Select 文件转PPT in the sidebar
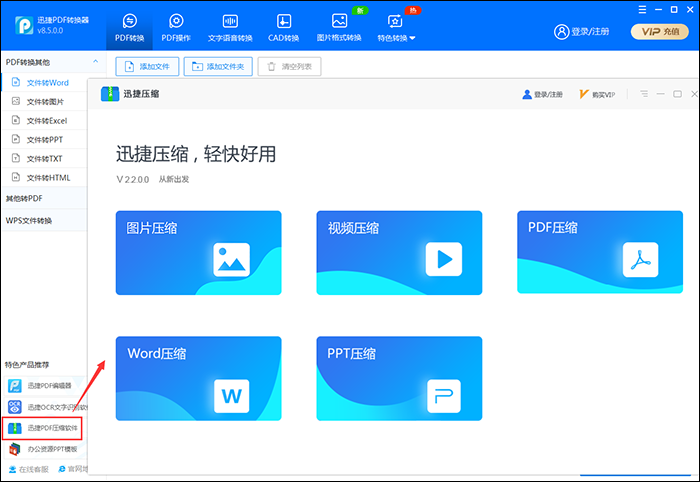700x482 pixels. point(45,139)
